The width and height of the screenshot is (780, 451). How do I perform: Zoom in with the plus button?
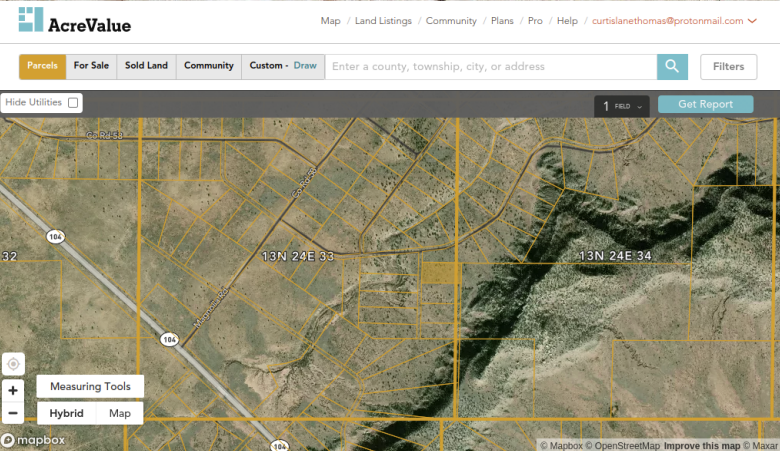coord(13,391)
